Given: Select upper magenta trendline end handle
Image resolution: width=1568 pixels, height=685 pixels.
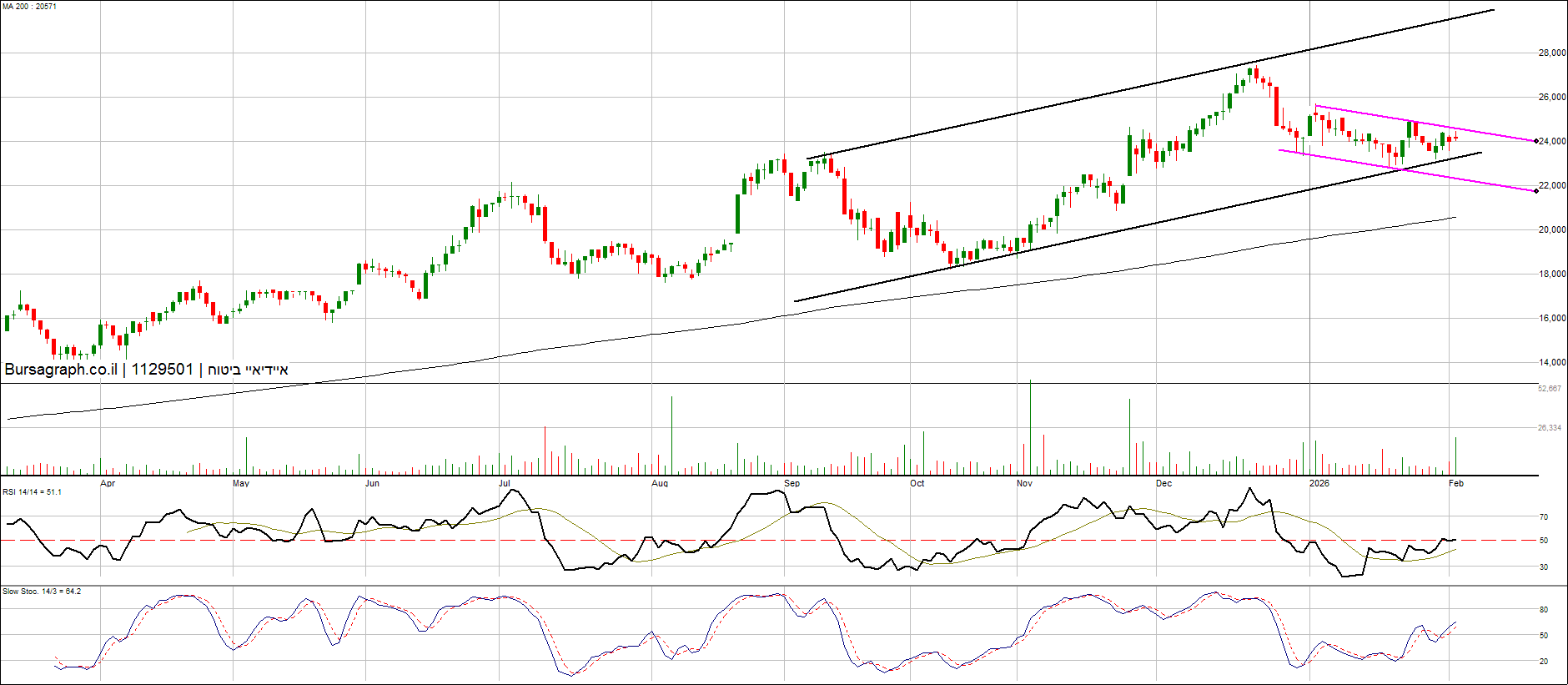Looking at the screenshot, I should point(1536,141).
